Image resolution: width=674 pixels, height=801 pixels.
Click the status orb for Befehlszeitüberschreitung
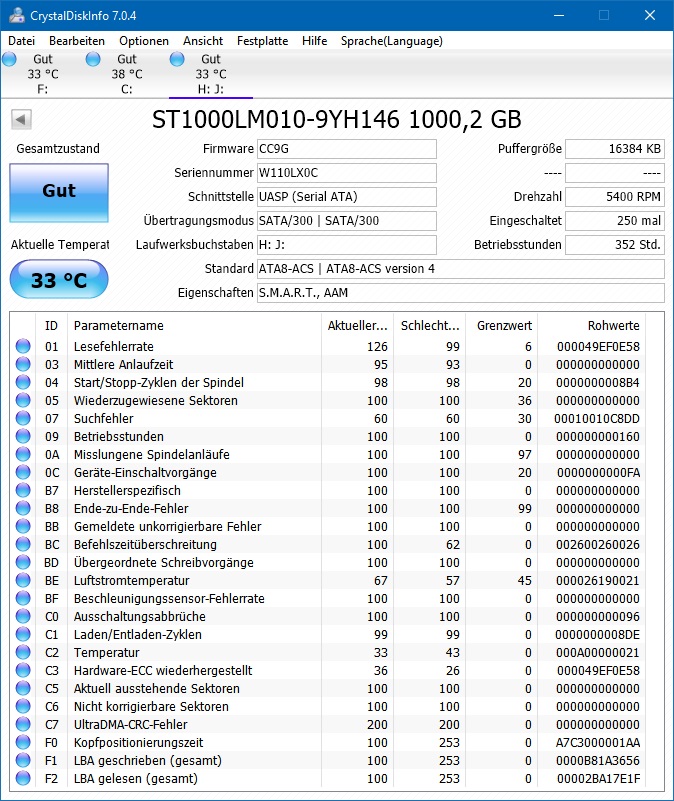23,545
